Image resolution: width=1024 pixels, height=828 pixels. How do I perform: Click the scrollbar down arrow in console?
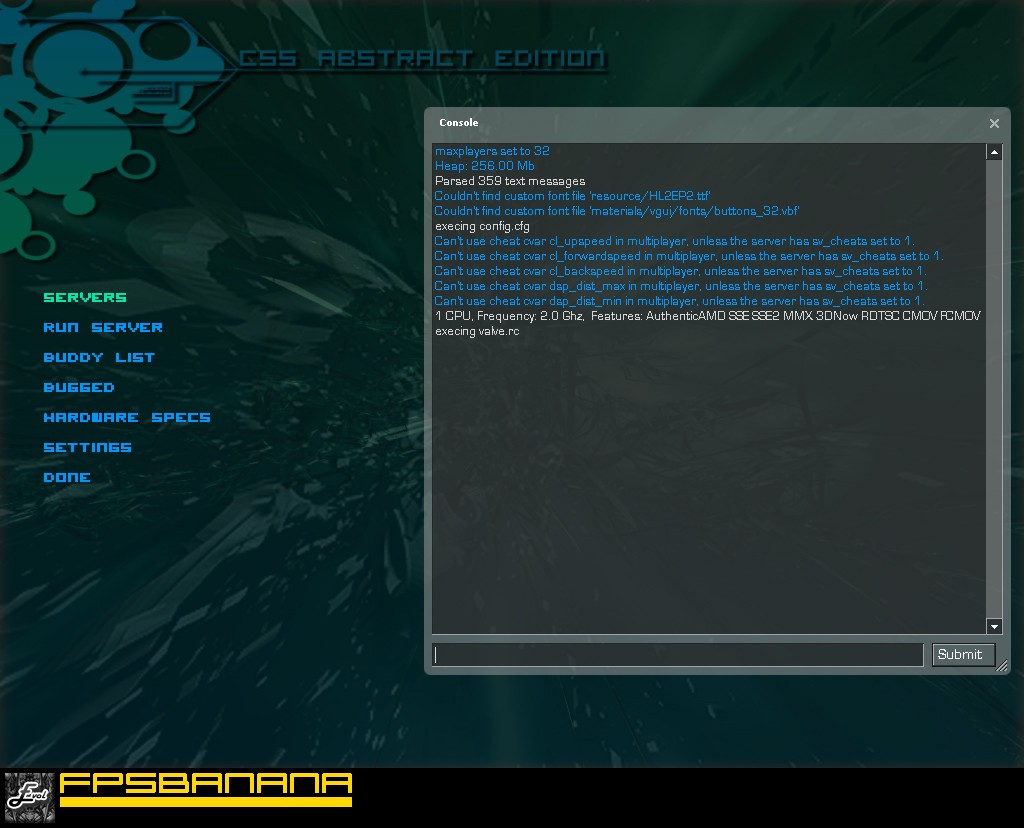tap(994, 627)
